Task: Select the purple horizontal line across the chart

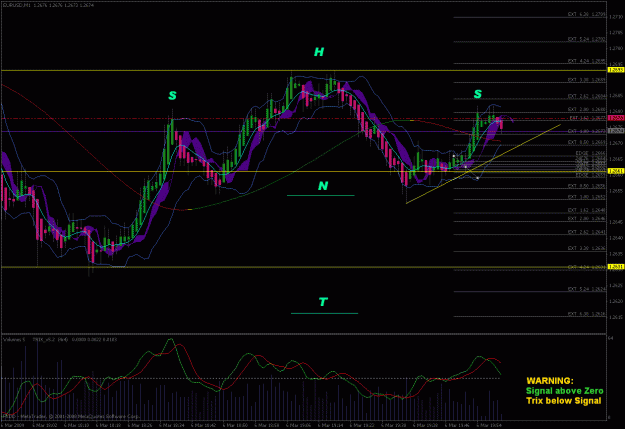Action: [x=304, y=131]
